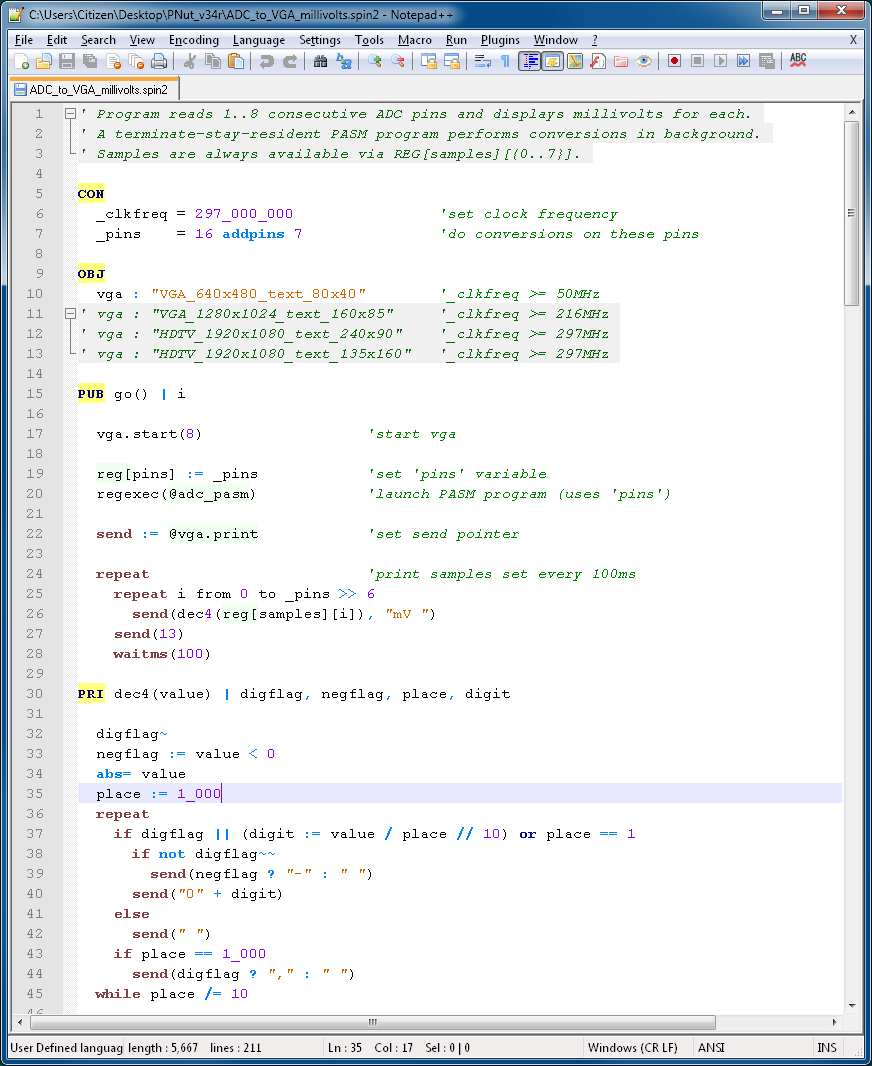Enable synchronized vertical scrolling
The height and width of the screenshot is (1066, 872).
point(427,61)
